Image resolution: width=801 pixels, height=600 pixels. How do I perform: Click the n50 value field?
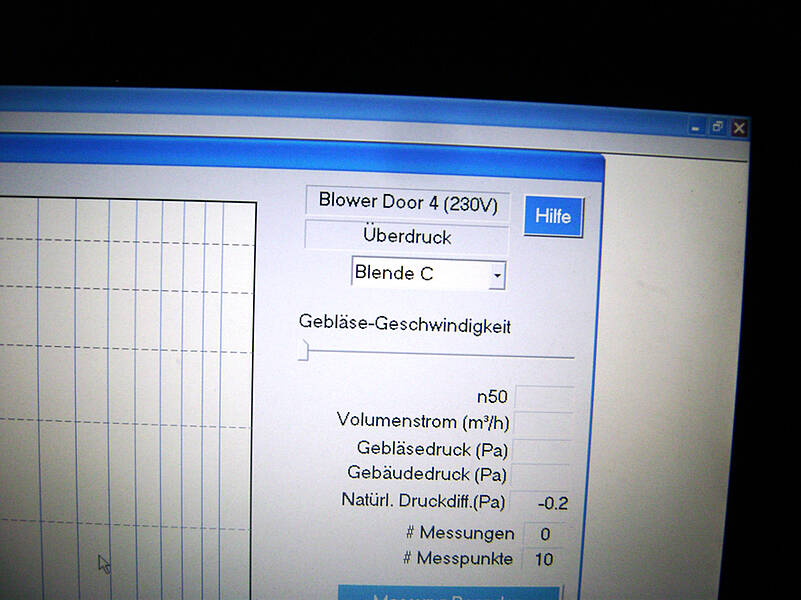(x=545, y=397)
